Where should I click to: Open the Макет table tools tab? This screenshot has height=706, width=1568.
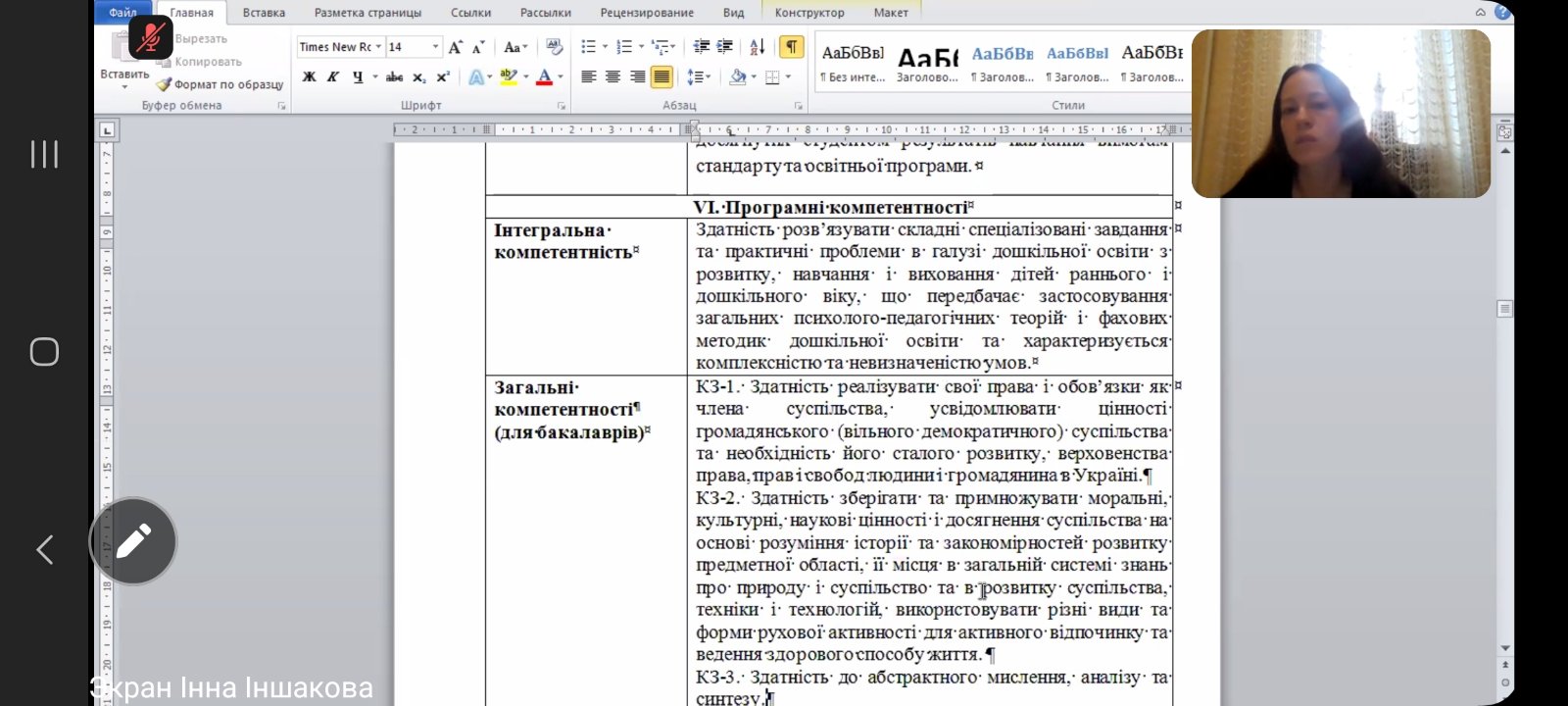(x=891, y=13)
